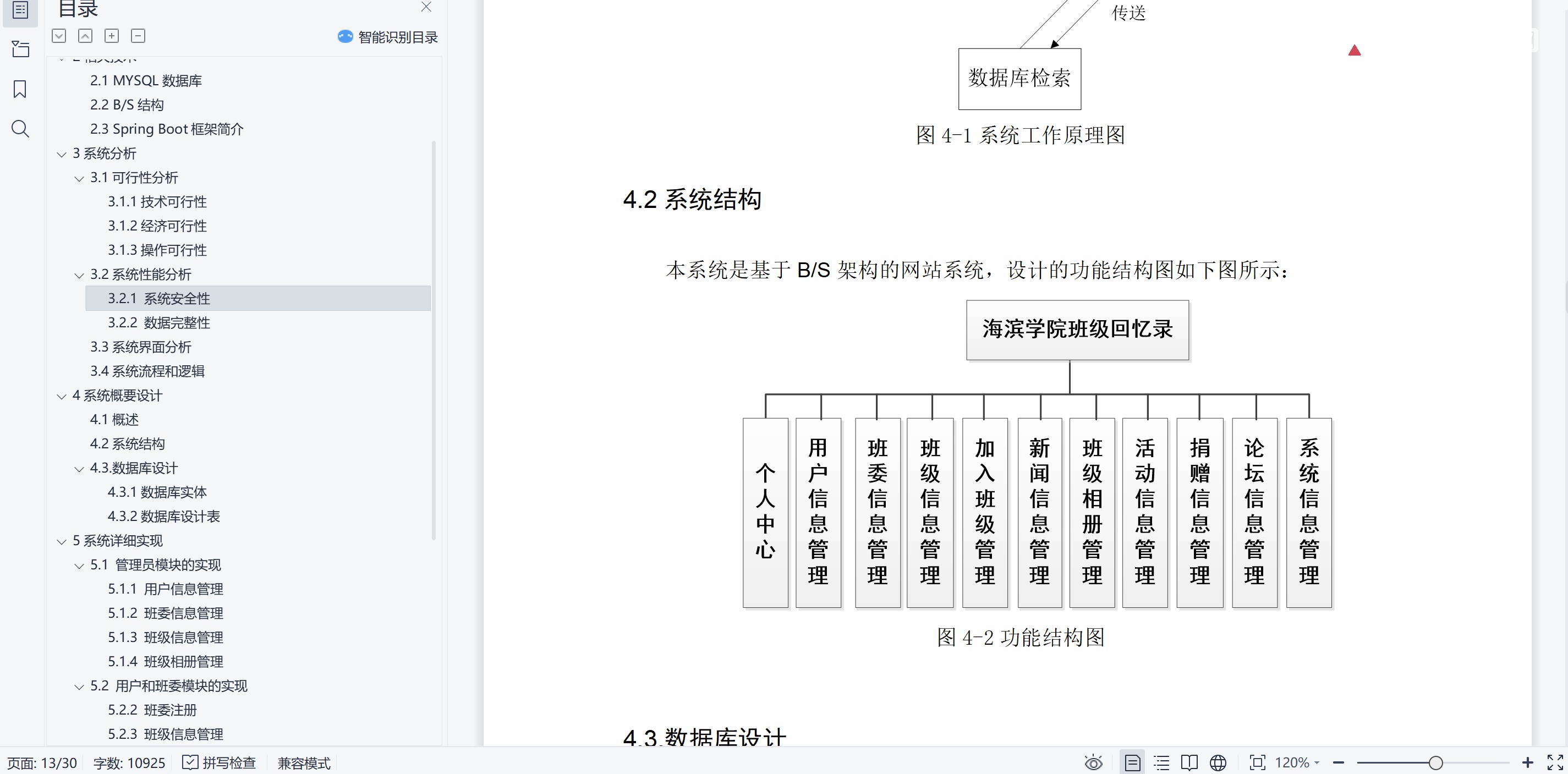Image resolution: width=1568 pixels, height=774 pixels.
Task: Open the bookmark panel icon
Action: pyautogui.click(x=20, y=90)
